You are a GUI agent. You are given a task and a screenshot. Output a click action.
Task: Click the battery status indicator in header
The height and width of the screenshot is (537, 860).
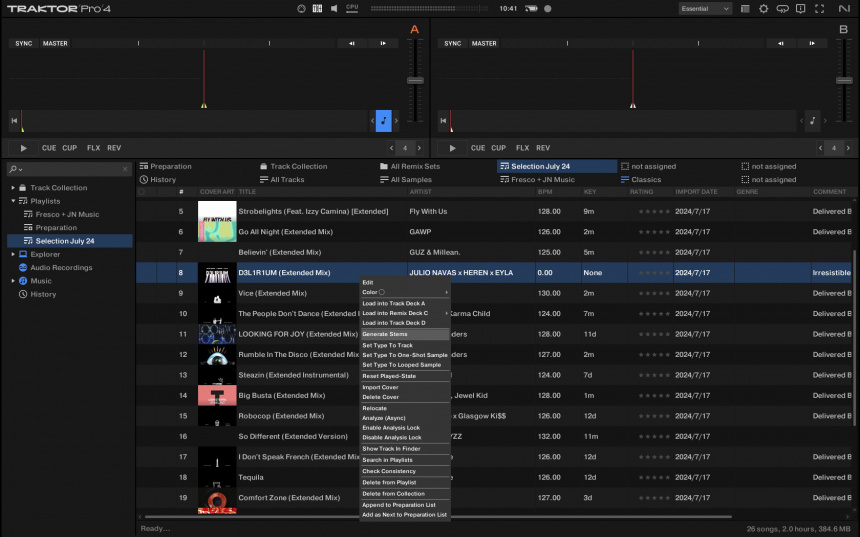(x=531, y=9)
